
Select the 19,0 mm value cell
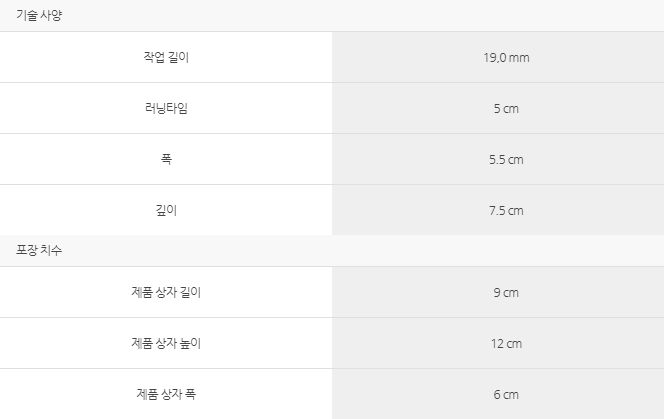tap(498, 57)
